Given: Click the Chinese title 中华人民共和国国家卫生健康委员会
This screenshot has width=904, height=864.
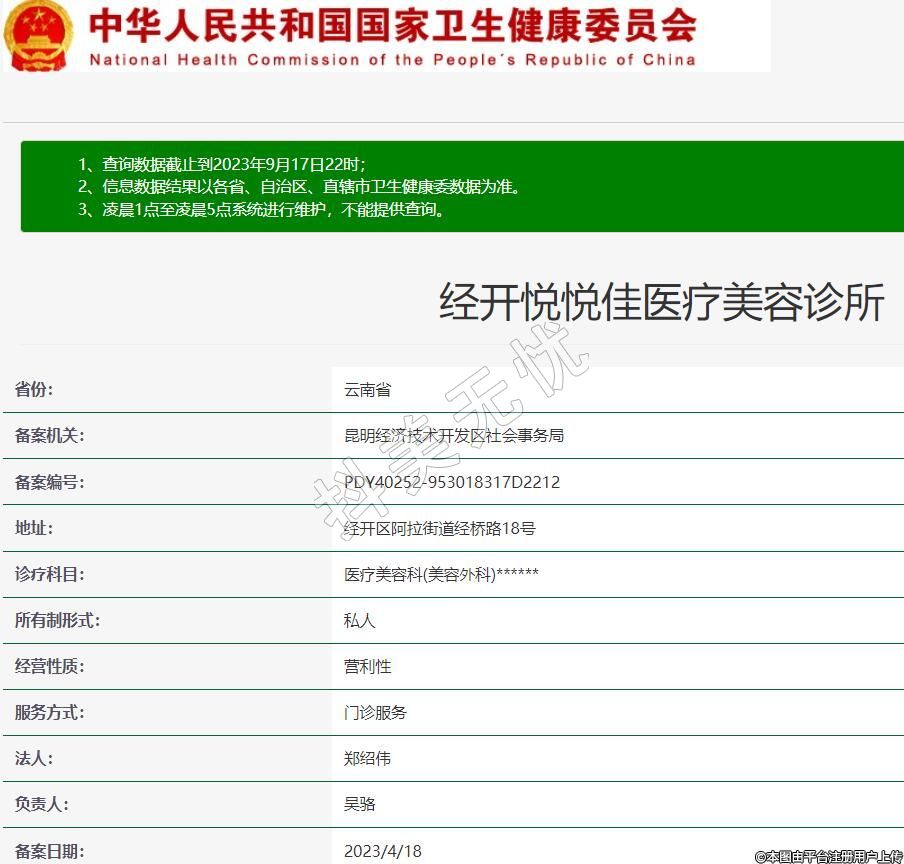Looking at the screenshot, I should 392,26.
